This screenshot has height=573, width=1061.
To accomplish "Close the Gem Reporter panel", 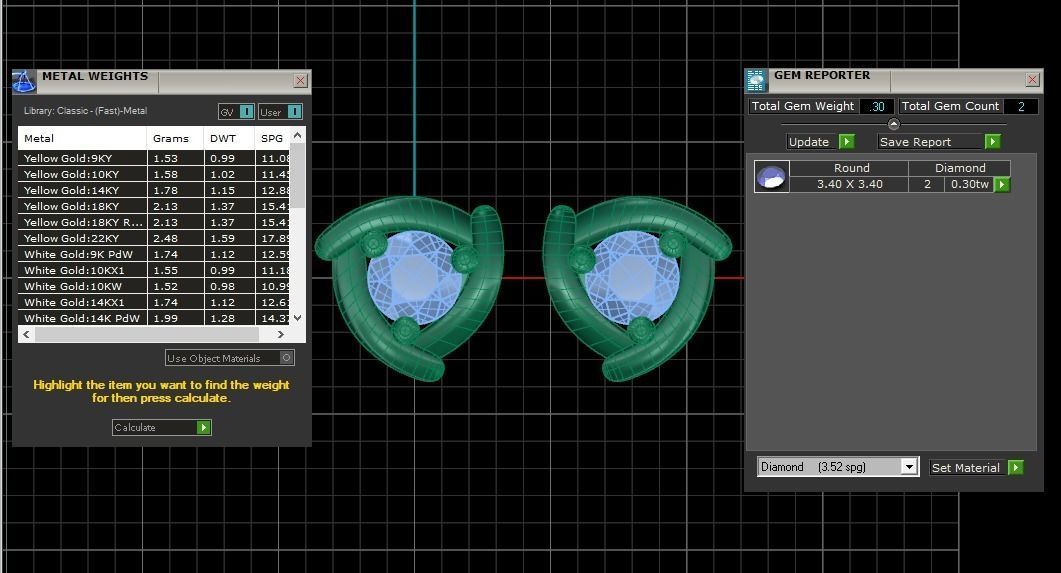I will [1032, 80].
